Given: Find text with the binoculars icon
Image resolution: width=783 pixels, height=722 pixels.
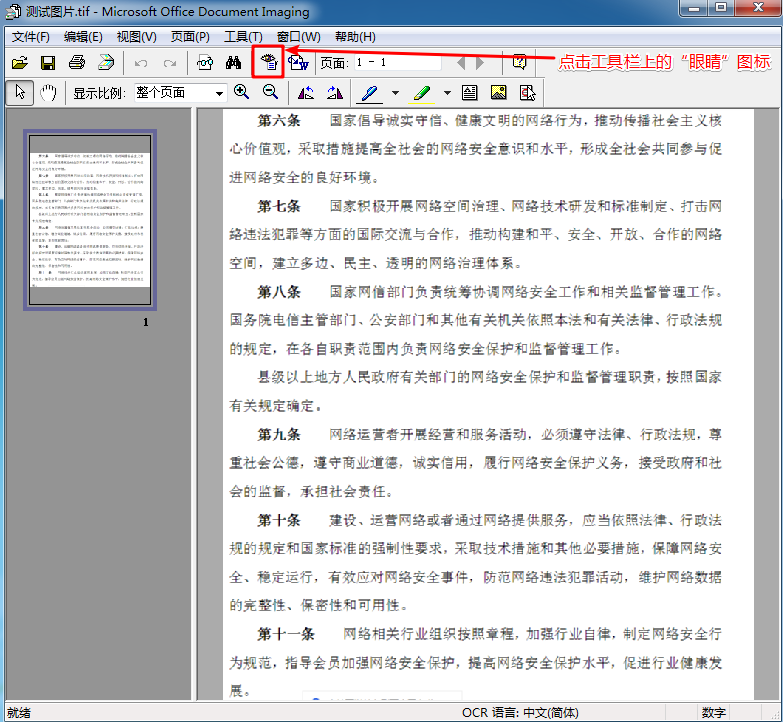Looking at the screenshot, I should point(233,63).
